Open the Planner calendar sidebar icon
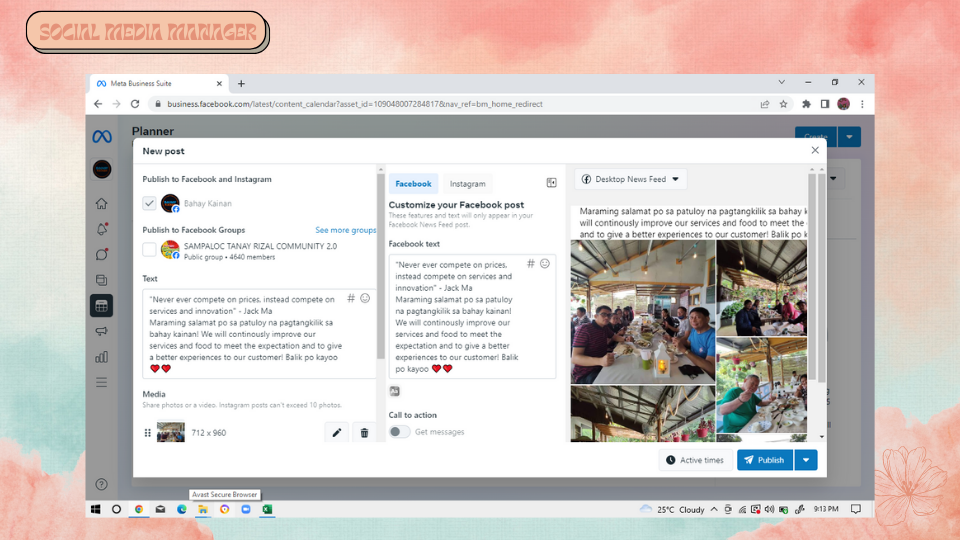The image size is (960, 540). tap(102, 306)
